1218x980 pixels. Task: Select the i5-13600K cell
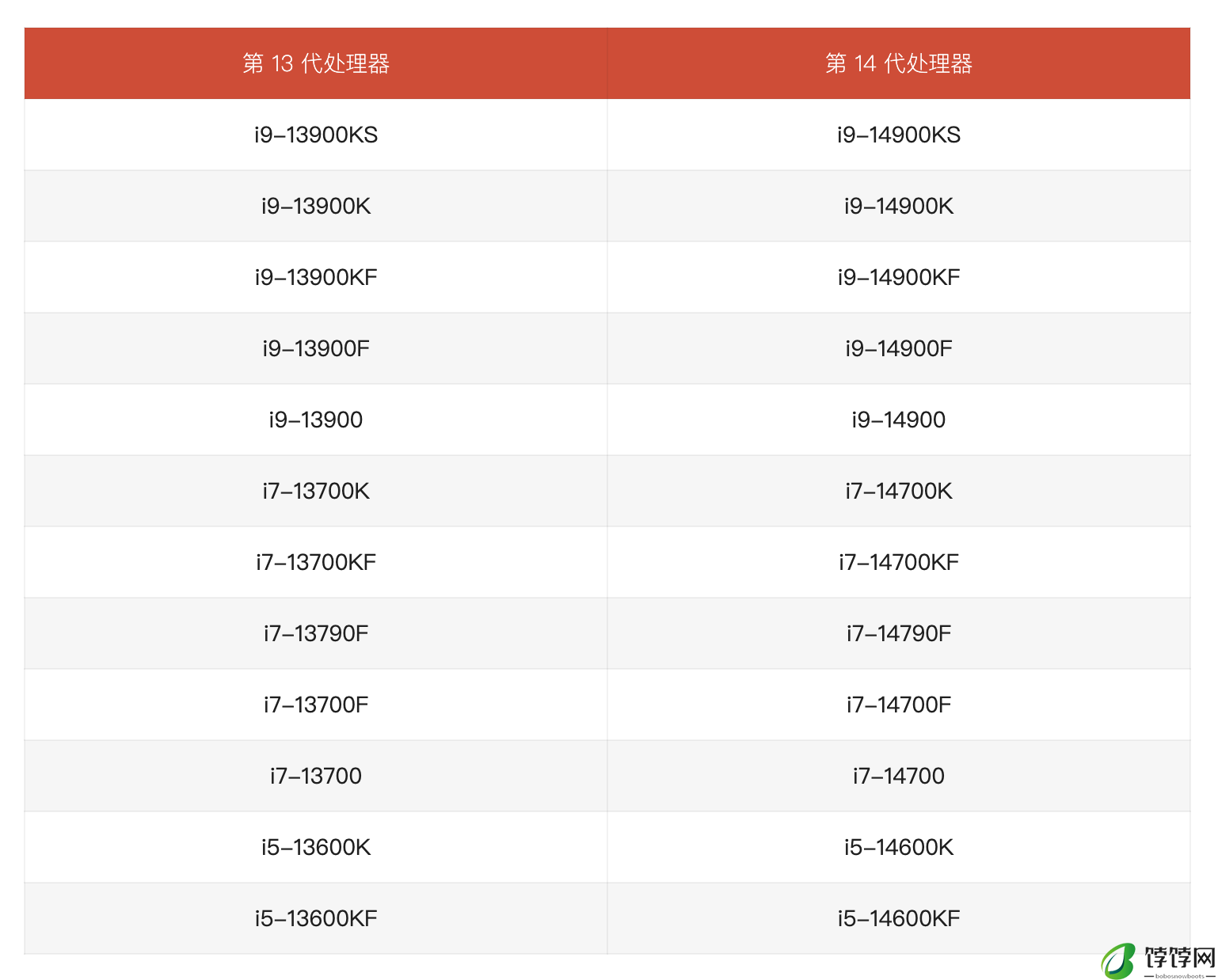click(x=316, y=847)
